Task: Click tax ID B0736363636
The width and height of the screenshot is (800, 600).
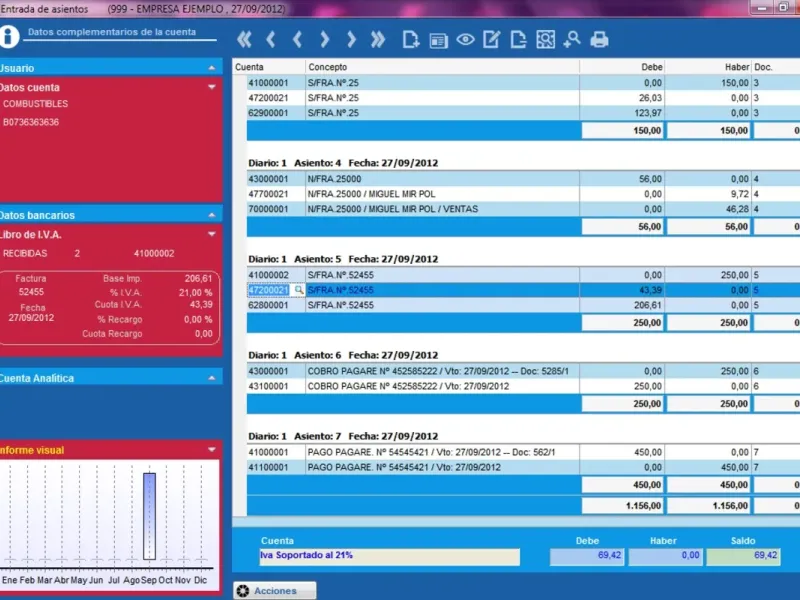Action: point(31,122)
